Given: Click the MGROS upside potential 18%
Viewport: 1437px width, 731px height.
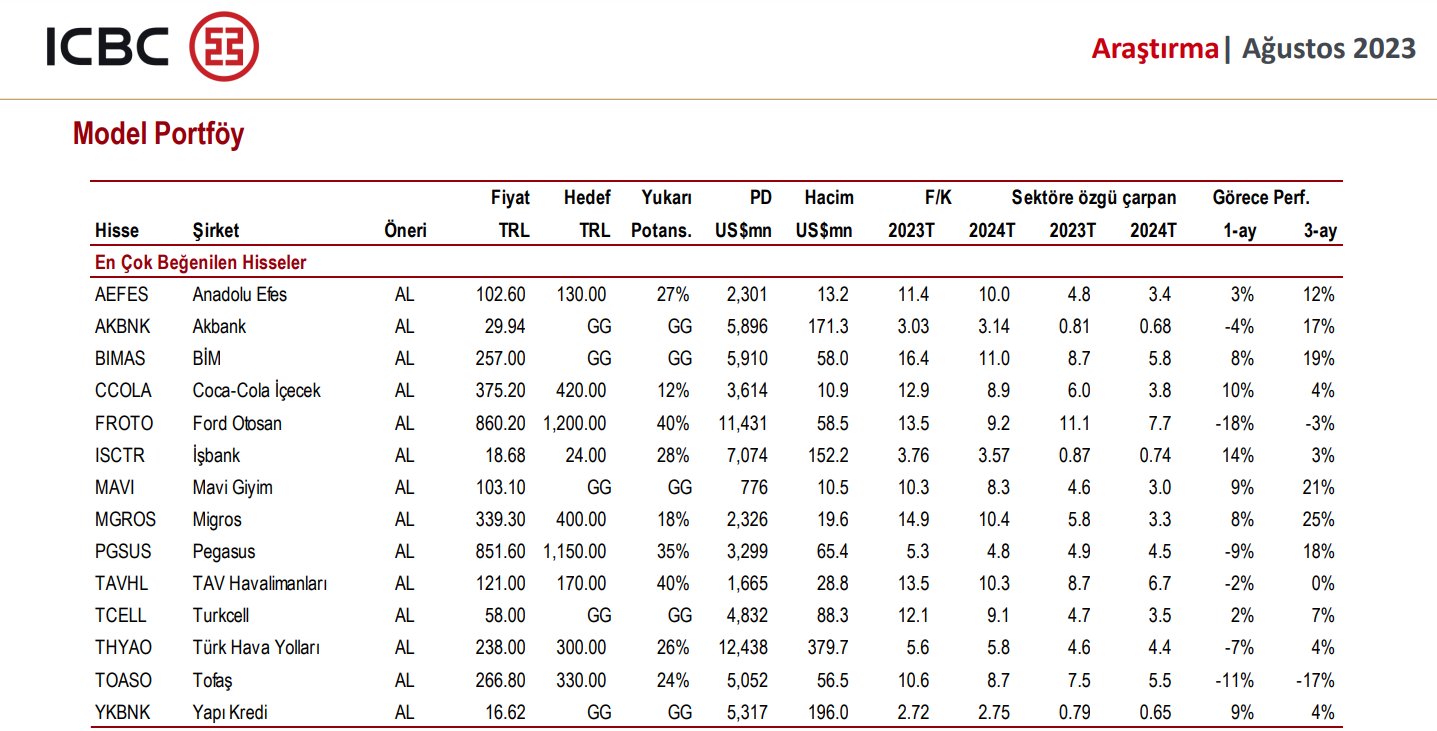Looking at the screenshot, I should [674, 519].
